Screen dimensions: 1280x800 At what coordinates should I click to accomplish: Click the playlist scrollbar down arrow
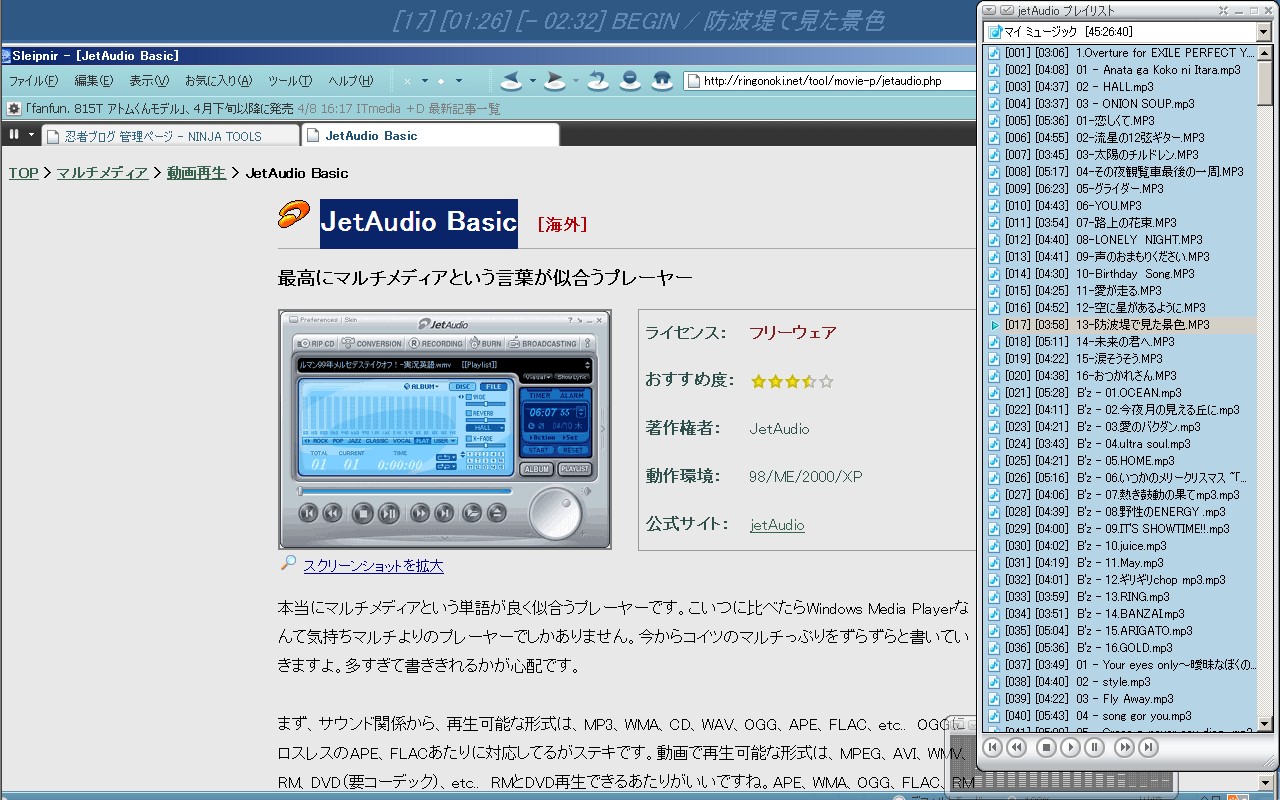coord(1264,723)
